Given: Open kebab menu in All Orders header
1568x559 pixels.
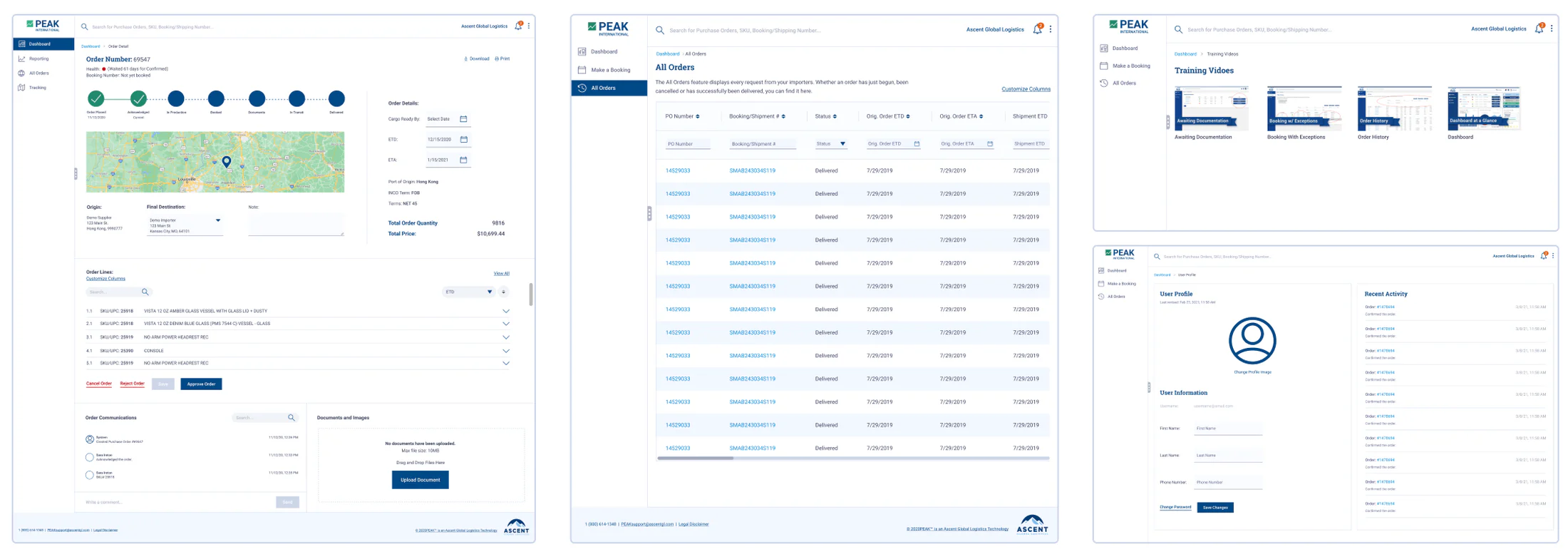Looking at the screenshot, I should (x=1050, y=29).
